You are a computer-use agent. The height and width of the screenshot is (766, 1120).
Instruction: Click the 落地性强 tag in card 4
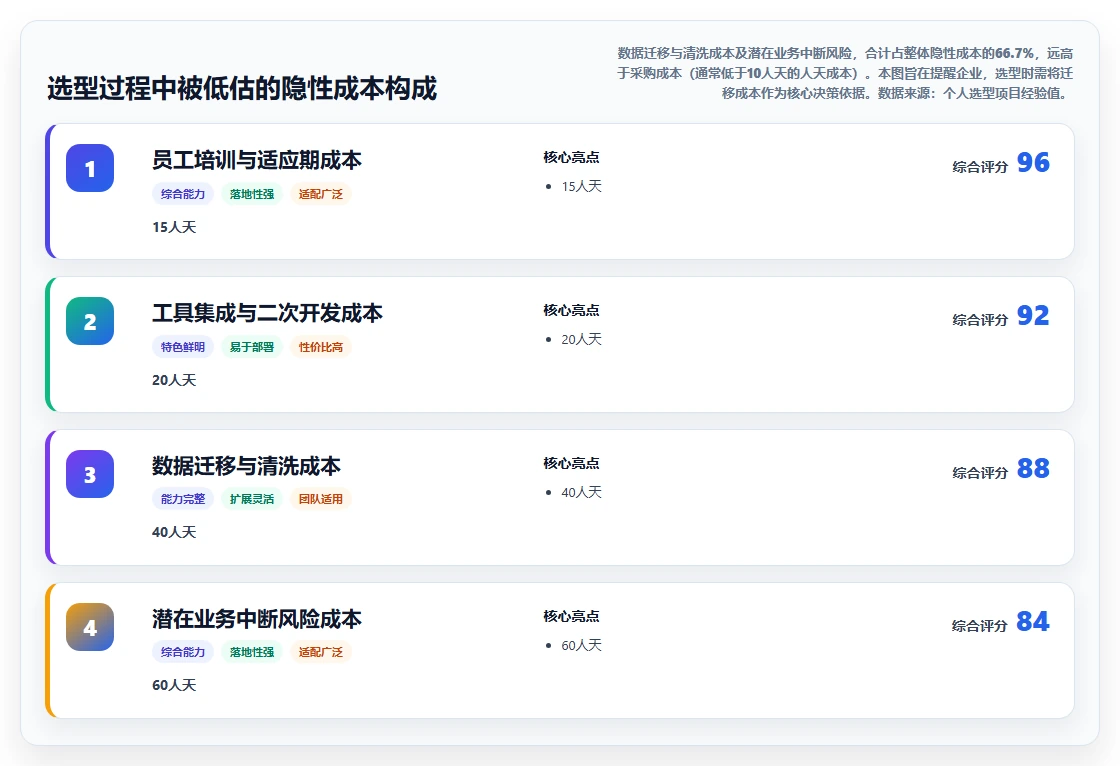tap(251, 652)
